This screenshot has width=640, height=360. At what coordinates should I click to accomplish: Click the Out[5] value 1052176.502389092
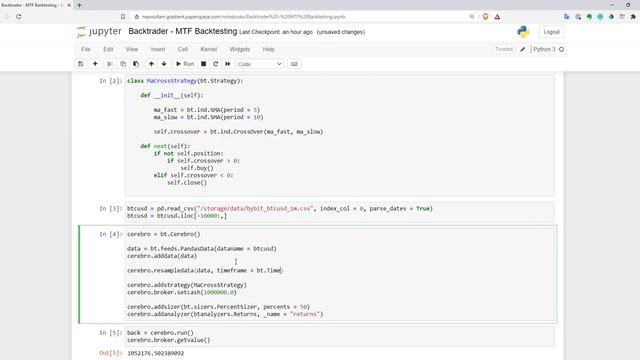click(x=156, y=353)
